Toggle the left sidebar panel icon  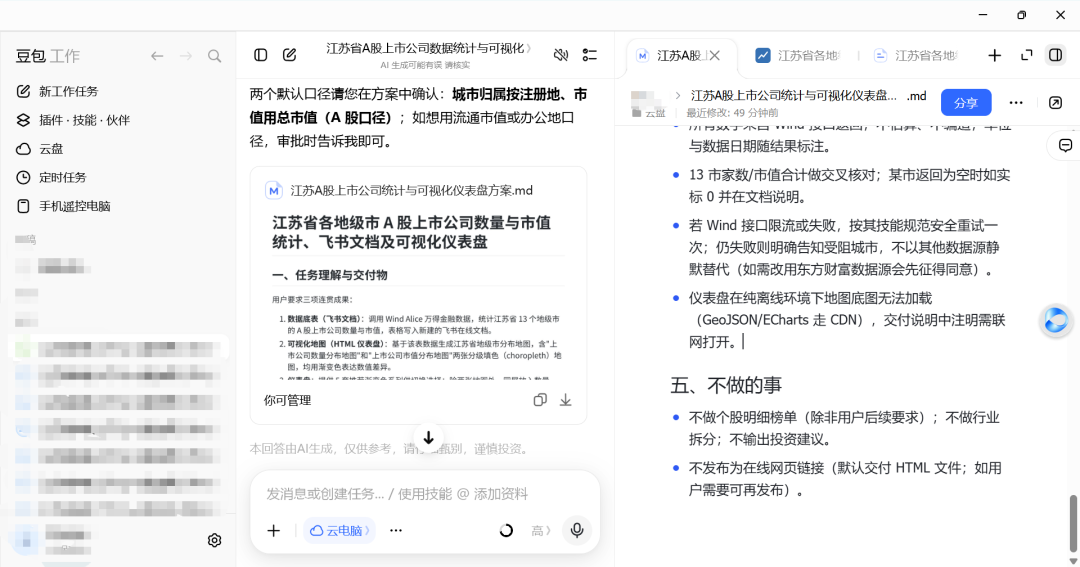click(260, 55)
